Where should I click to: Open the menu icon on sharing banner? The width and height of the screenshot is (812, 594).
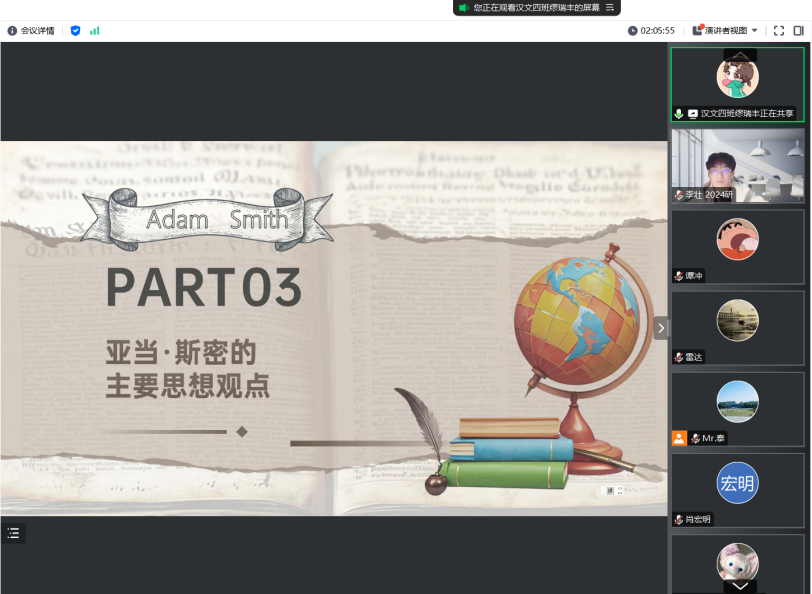click(x=609, y=7)
